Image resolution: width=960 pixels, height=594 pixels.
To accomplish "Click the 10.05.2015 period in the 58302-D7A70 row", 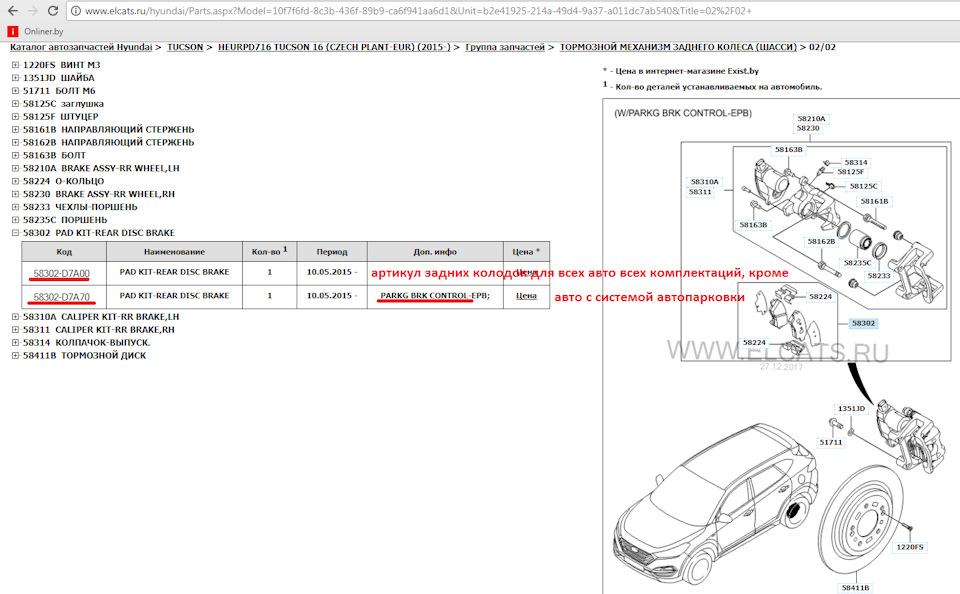I will pyautogui.click(x=332, y=296).
